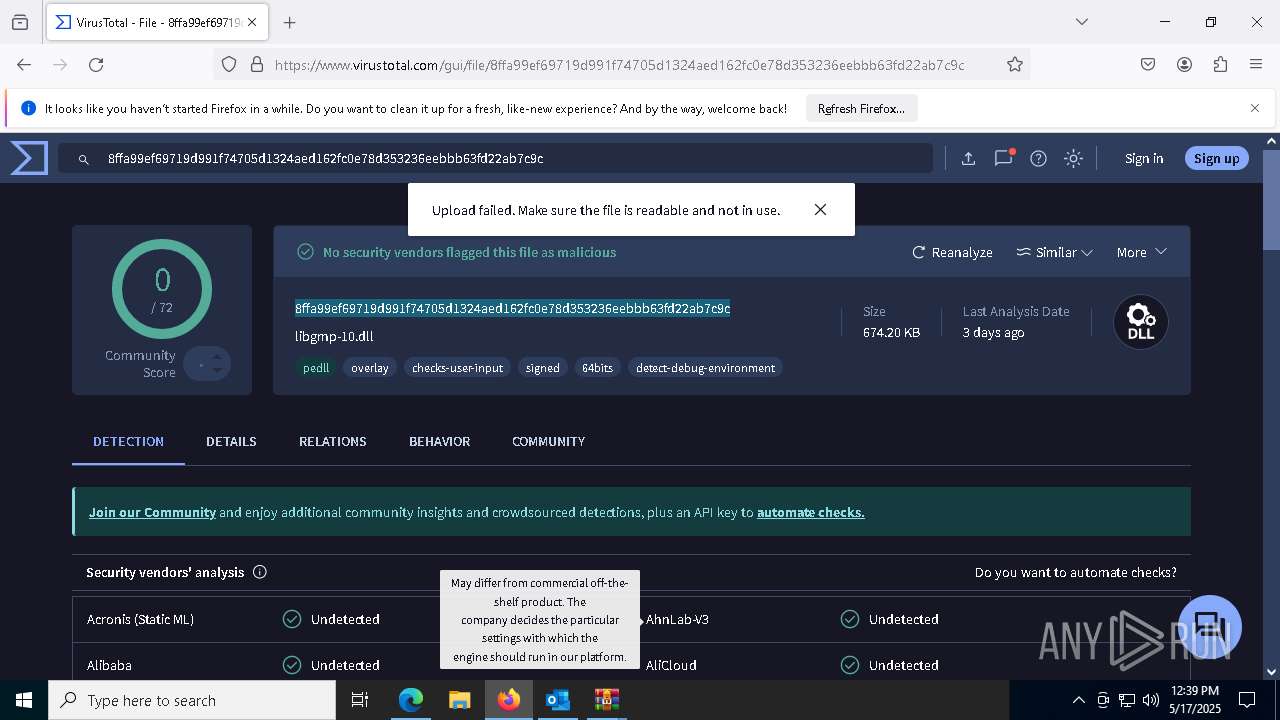1280x720 pixels.
Task: Open Microsoft Edge from the taskbar
Action: coord(411,700)
